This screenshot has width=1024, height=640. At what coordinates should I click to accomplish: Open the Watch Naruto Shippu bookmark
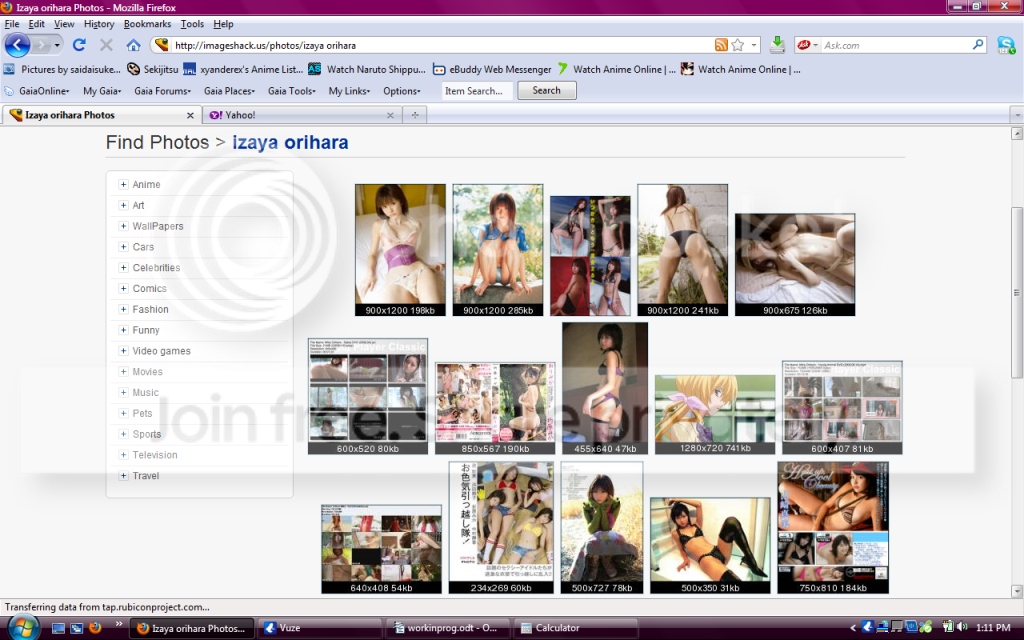coord(367,69)
